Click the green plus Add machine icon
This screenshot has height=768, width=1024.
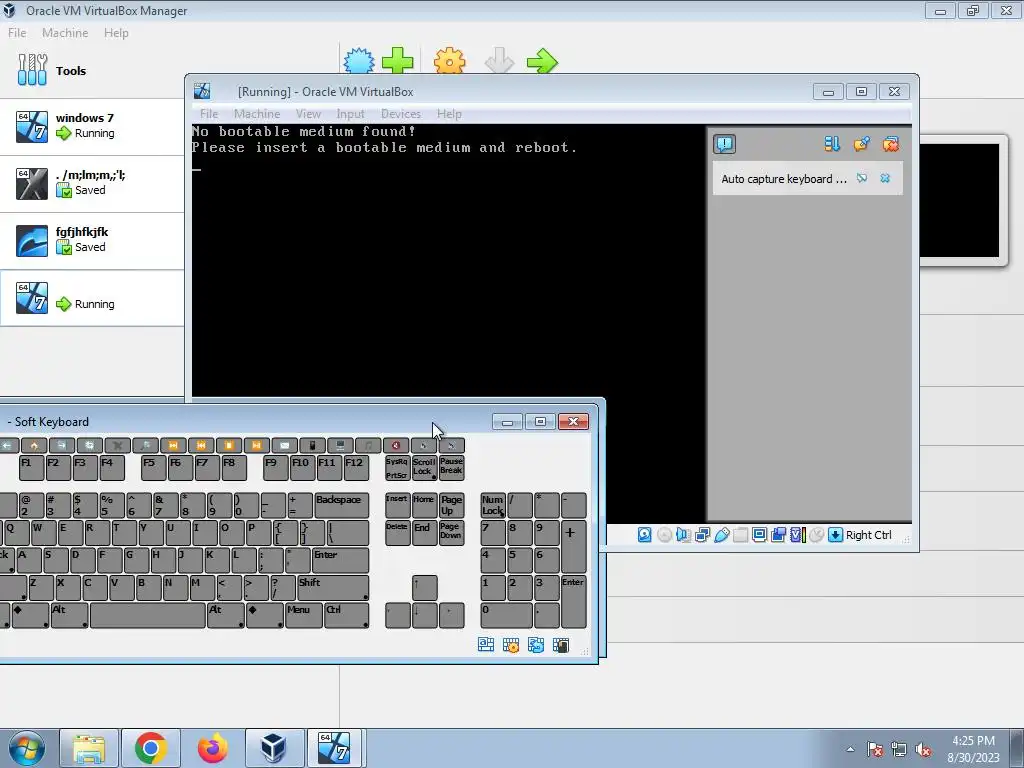[398, 61]
